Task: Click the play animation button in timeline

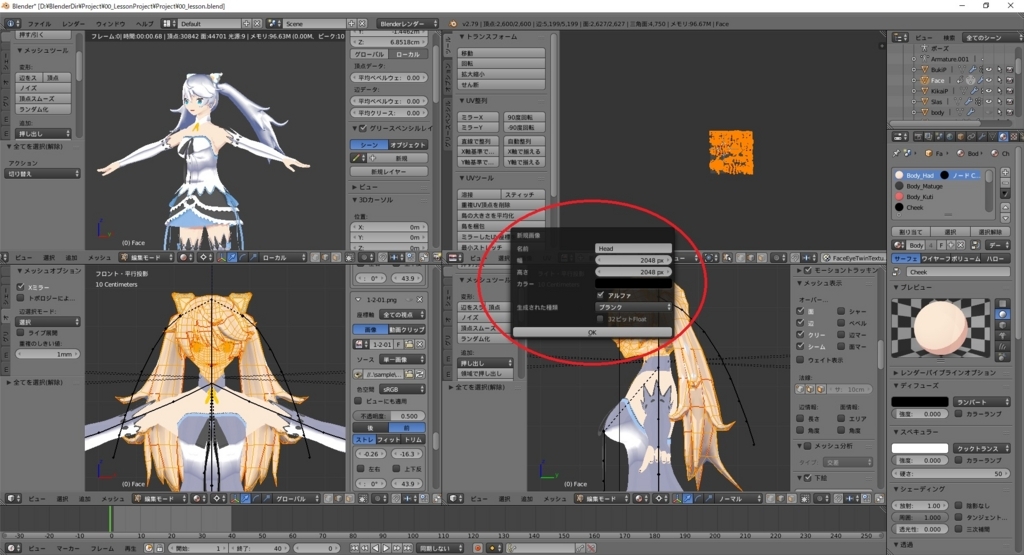Action: click(x=386, y=548)
